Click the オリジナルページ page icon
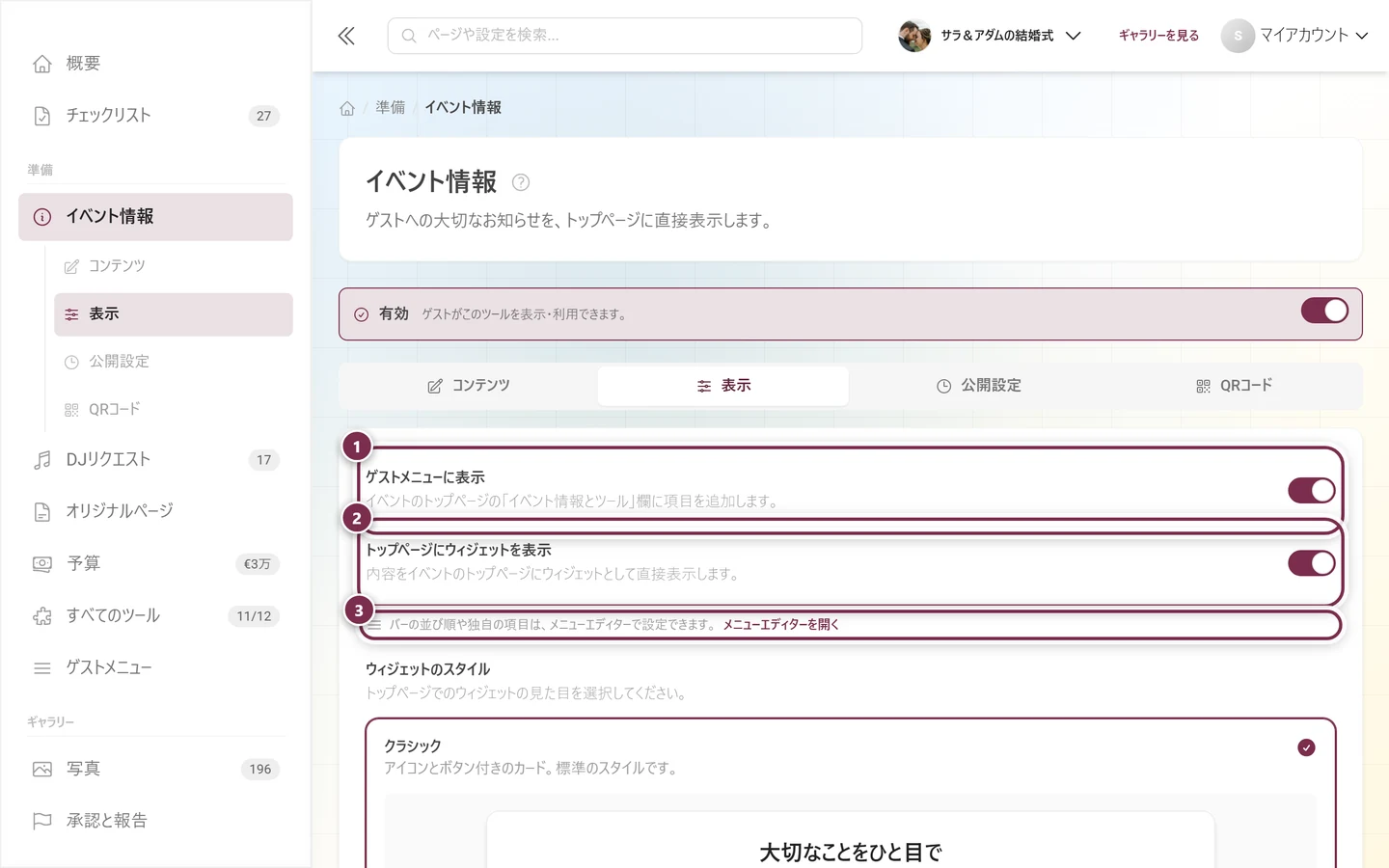Image resolution: width=1389 pixels, height=868 pixels. click(x=42, y=511)
